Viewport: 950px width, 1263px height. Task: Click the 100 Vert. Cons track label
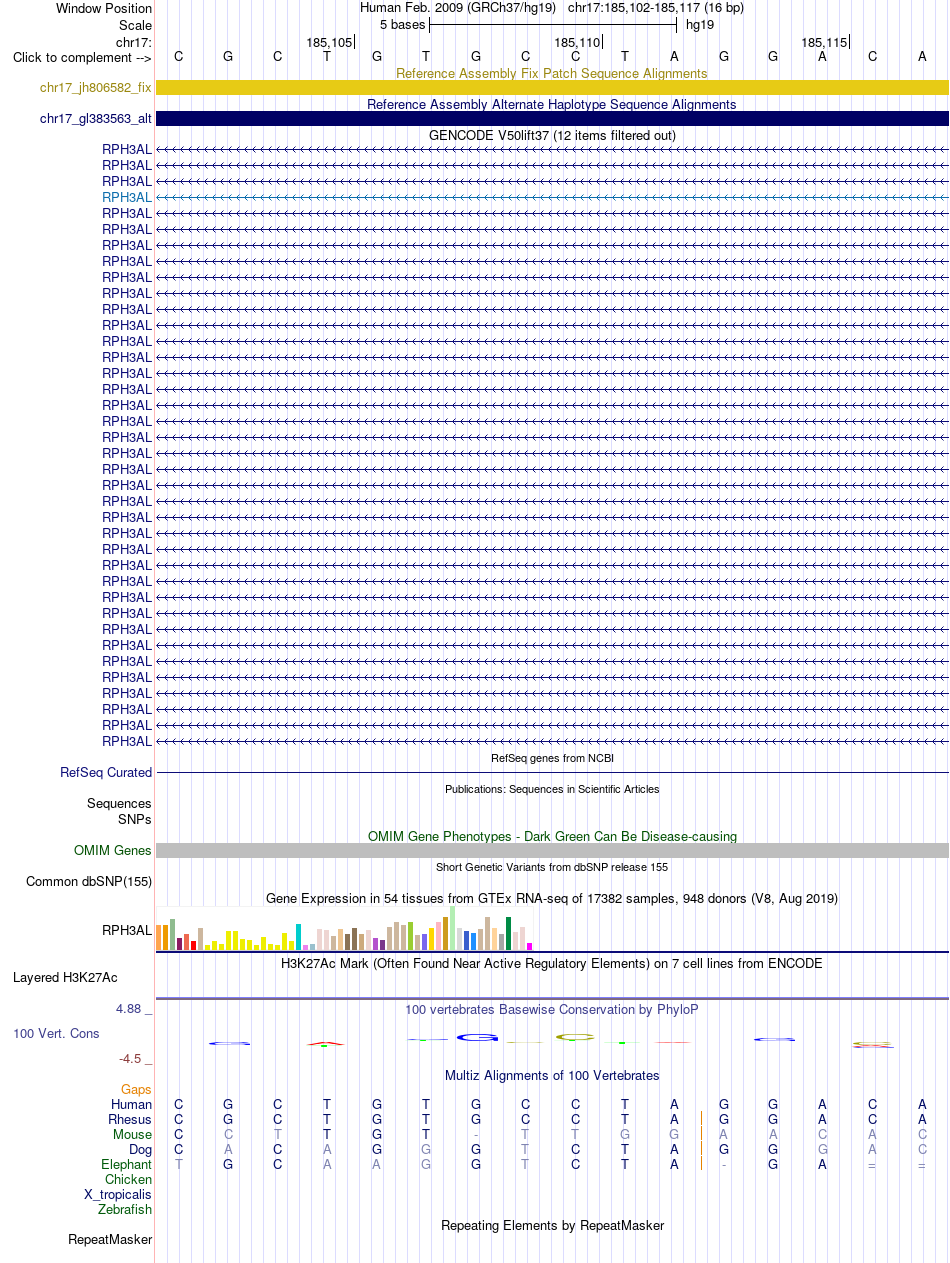coord(56,1033)
